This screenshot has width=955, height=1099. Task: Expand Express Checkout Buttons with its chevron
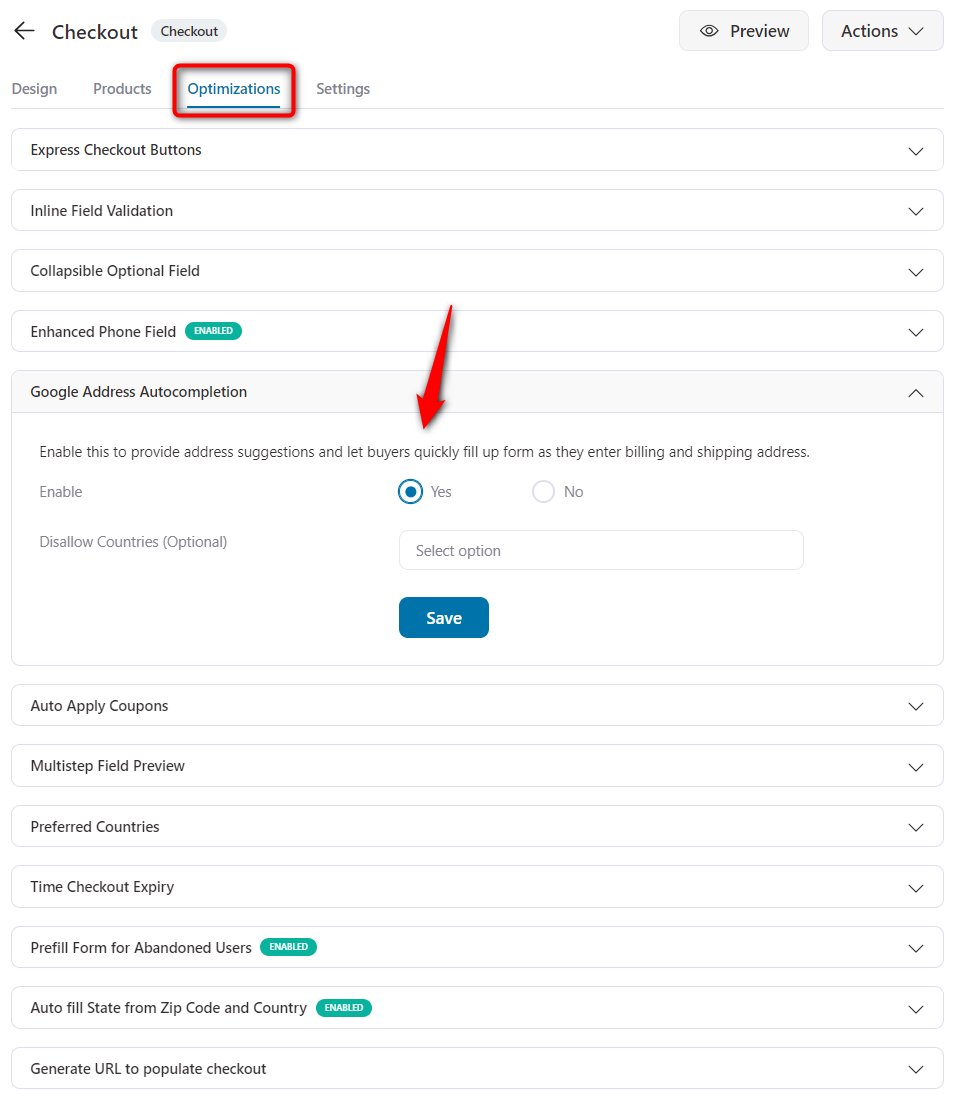(x=915, y=150)
